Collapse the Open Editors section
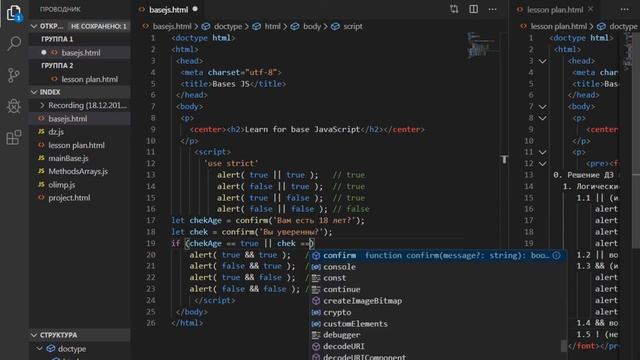The image size is (640, 360). (x=34, y=26)
